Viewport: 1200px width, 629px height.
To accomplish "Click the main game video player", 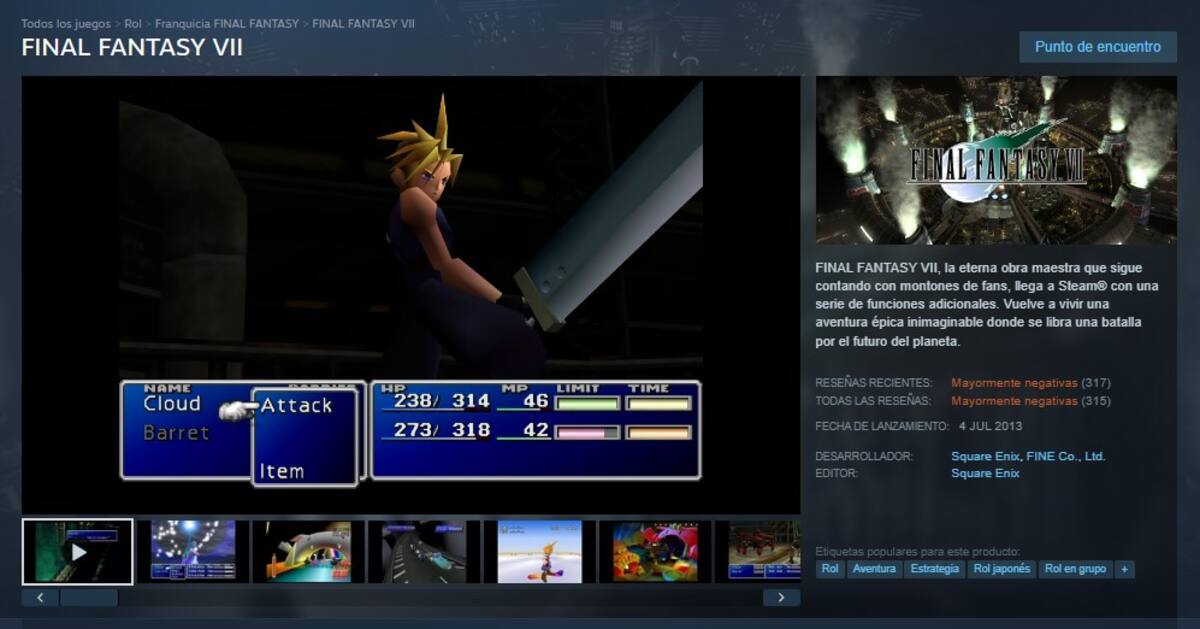I will 411,295.
